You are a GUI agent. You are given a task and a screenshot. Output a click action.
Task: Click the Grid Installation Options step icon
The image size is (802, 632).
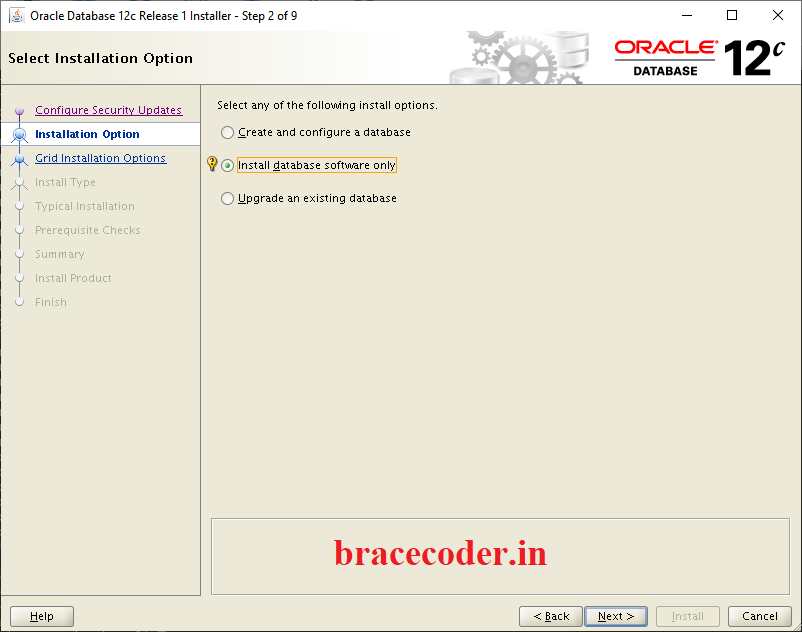[x=19, y=159]
